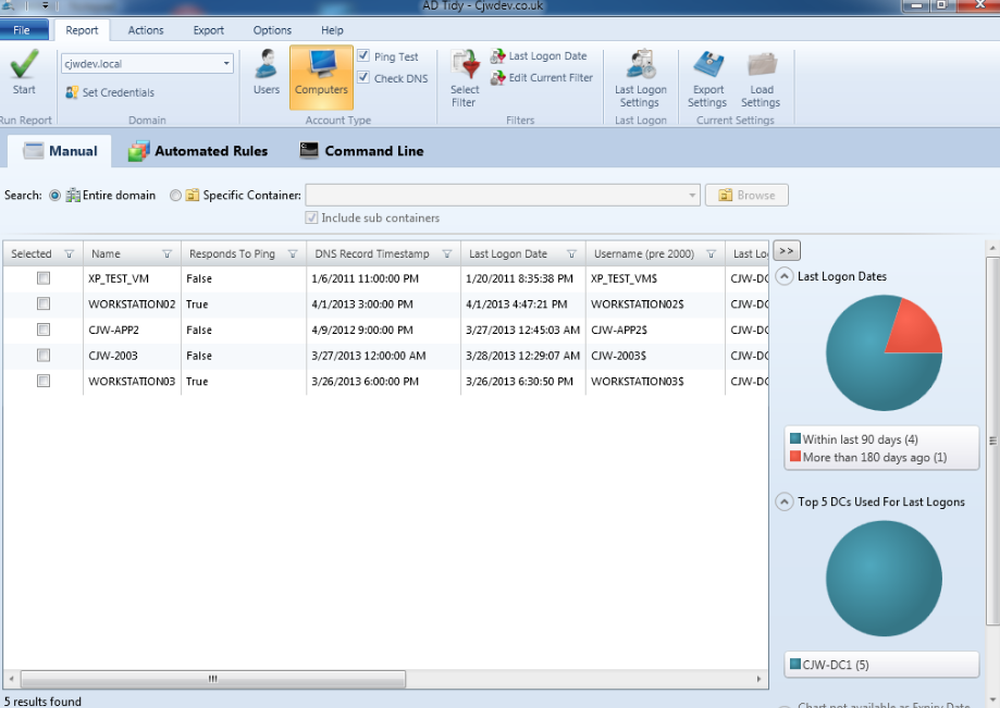Image resolution: width=1000 pixels, height=708 pixels.
Task: Open the Options menu
Action: pos(271,30)
